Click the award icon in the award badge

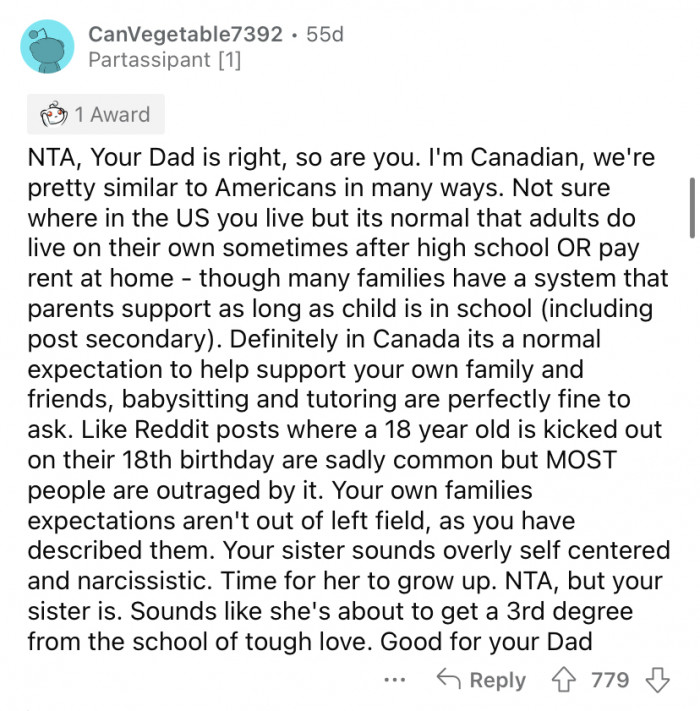[54, 115]
